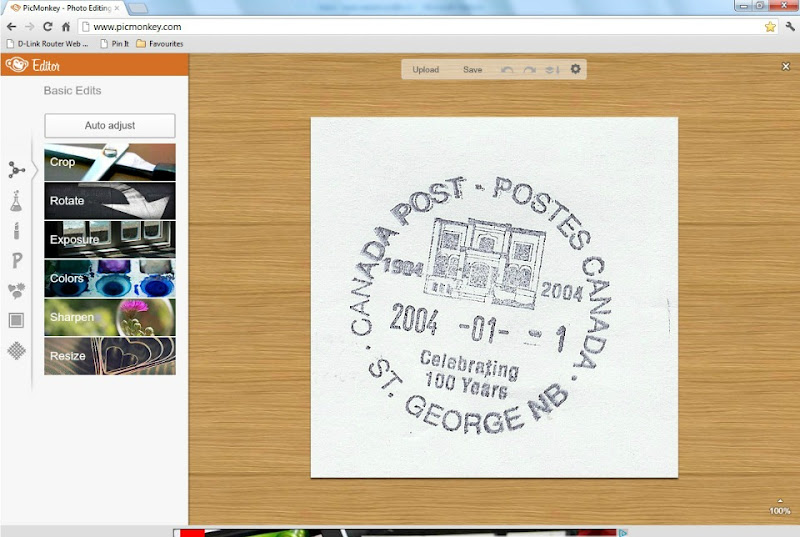Close the editor with the X icon

point(786,66)
